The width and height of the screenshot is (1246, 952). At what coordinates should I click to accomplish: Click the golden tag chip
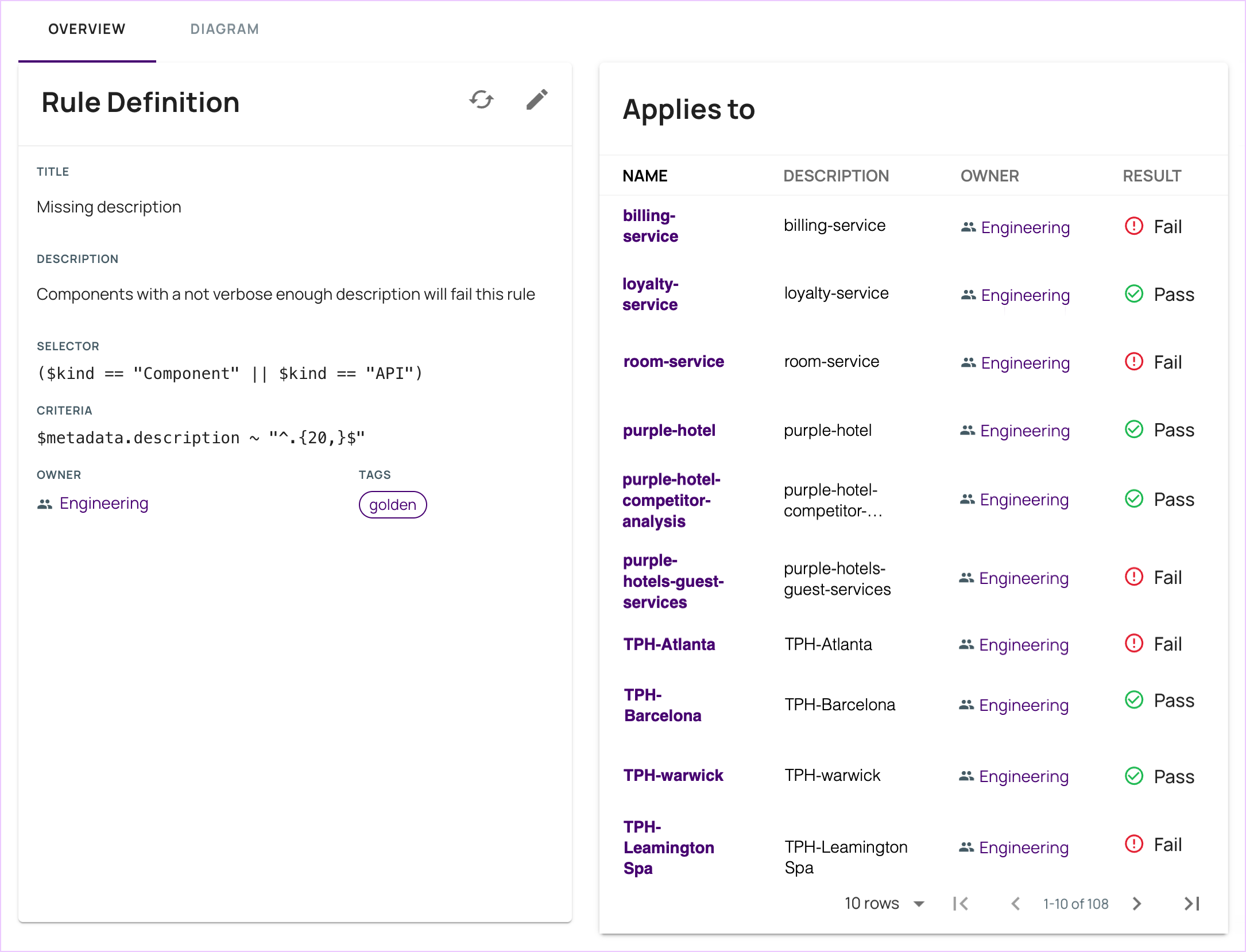393,505
